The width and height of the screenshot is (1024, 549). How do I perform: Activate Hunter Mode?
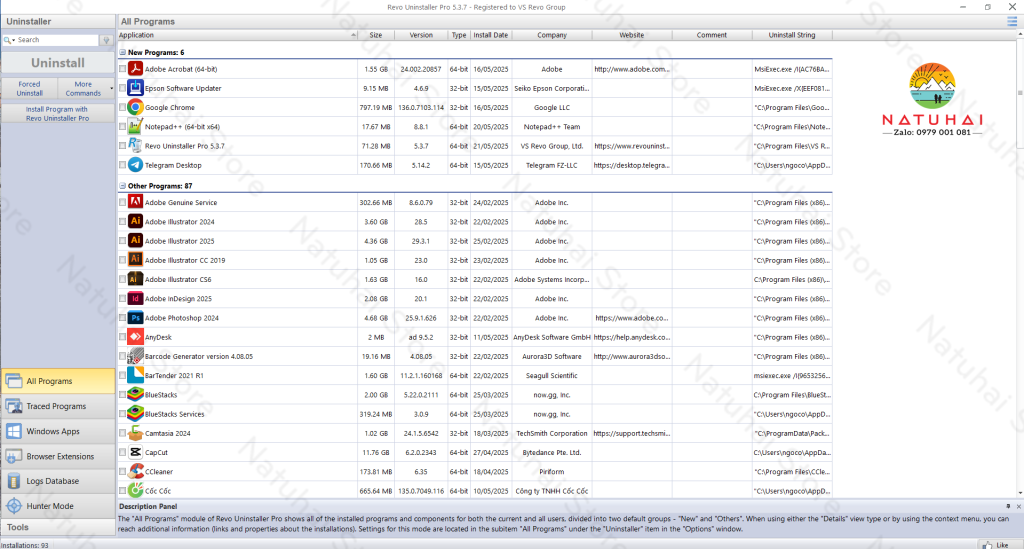pyautogui.click(x=58, y=506)
